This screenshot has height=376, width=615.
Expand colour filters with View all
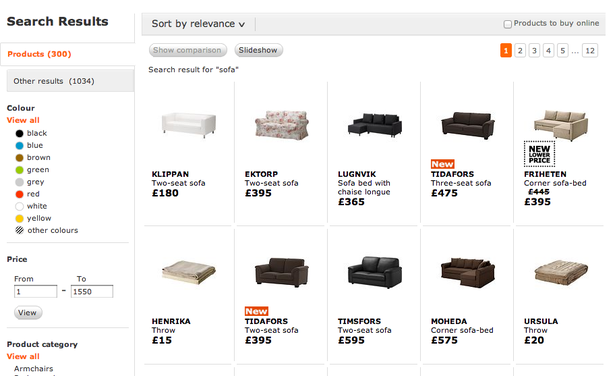click(x=23, y=120)
